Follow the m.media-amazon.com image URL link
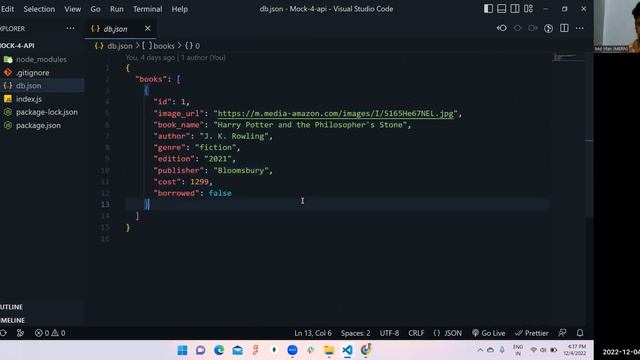Screen dimensions: 640x360 [x=336, y=113]
